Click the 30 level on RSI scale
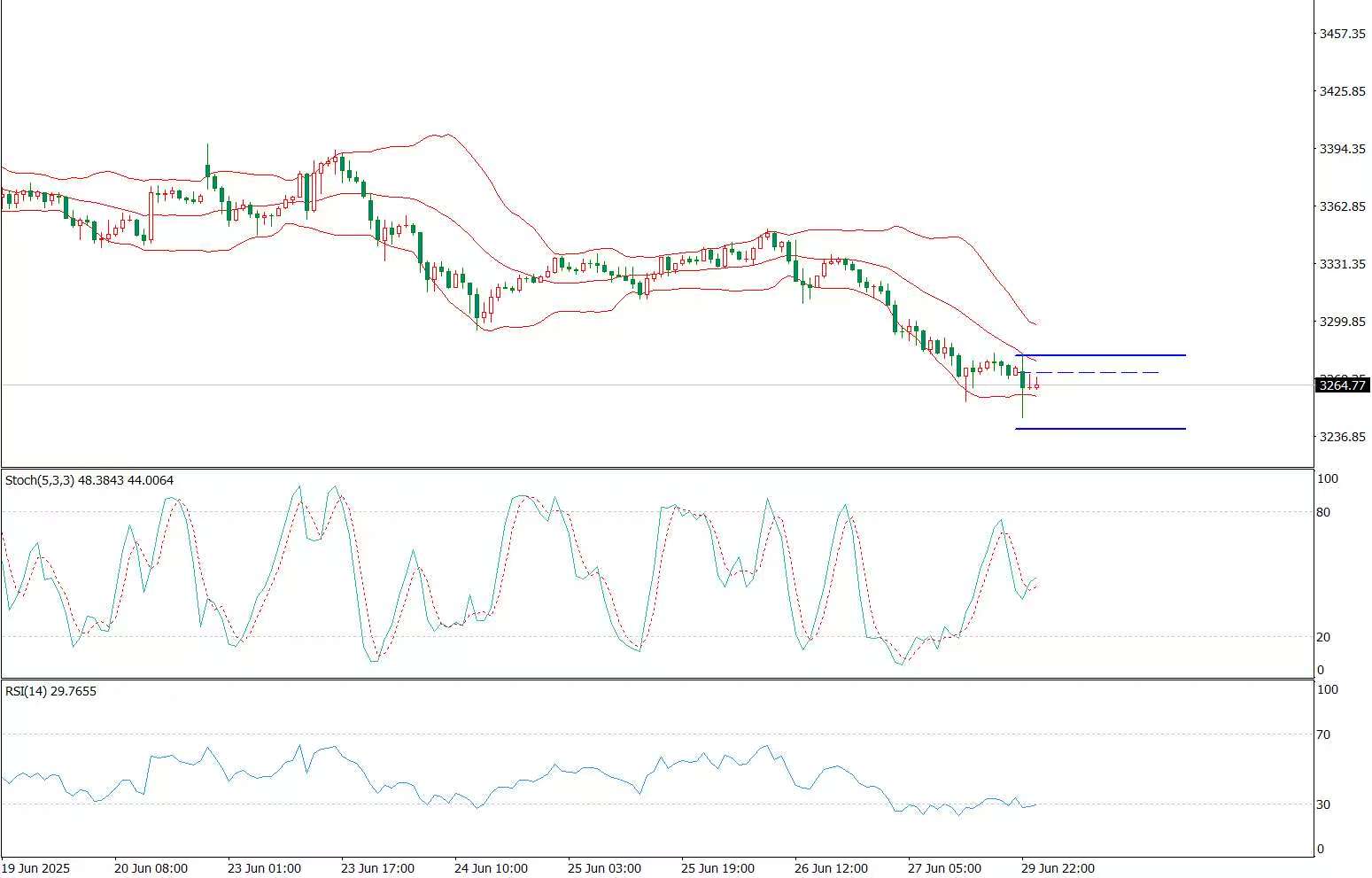Screen dimensions: 1372x878 pos(1323,804)
